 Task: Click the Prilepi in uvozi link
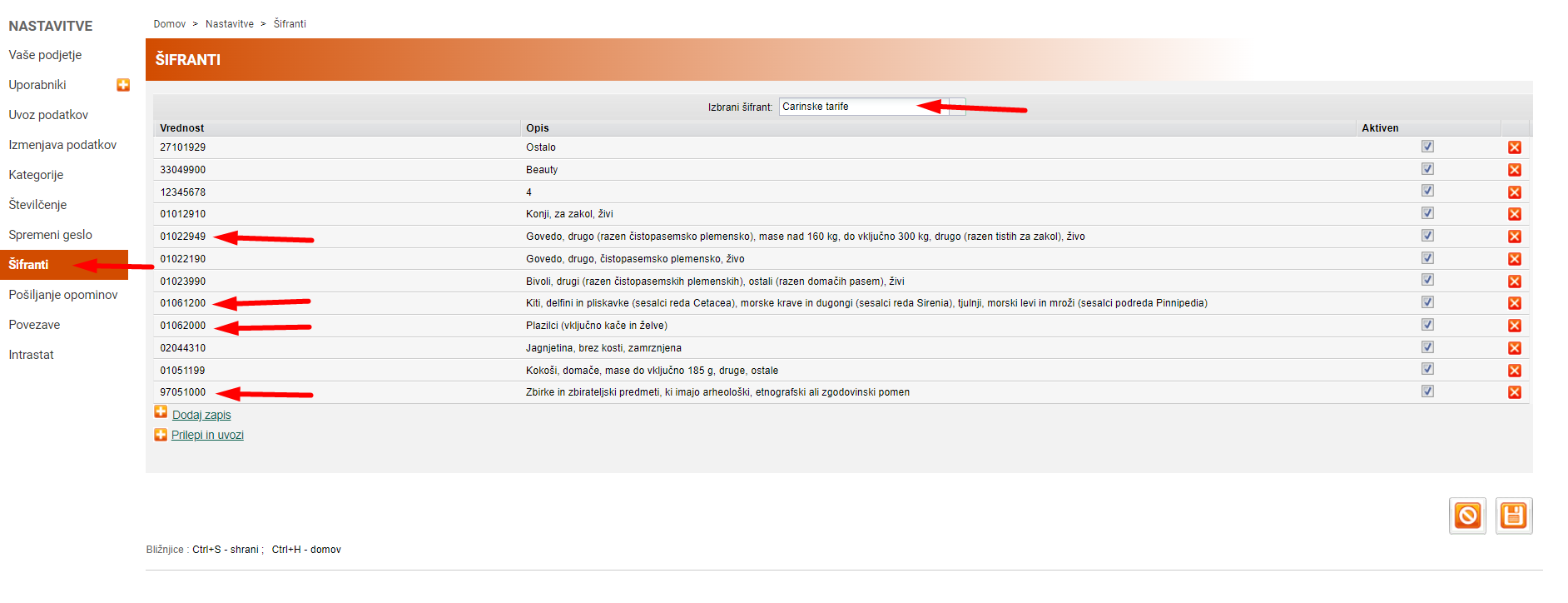[x=207, y=435]
